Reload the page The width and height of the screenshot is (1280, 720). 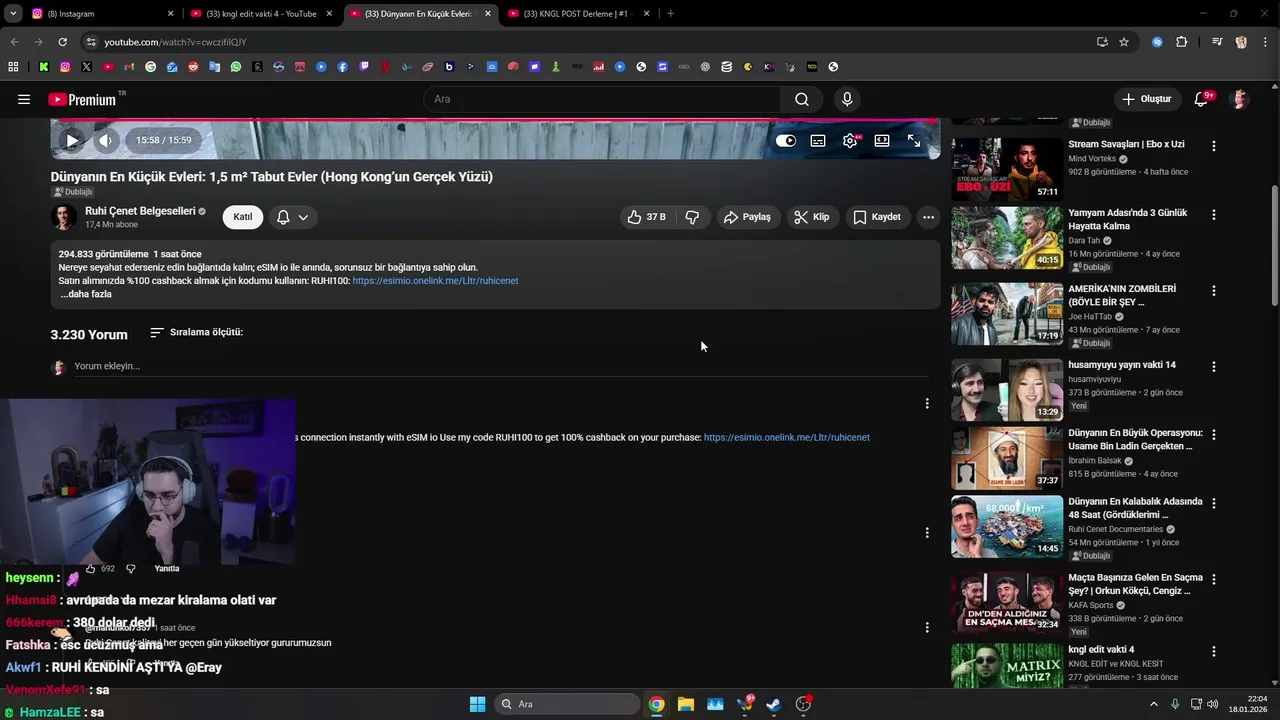(x=62, y=42)
